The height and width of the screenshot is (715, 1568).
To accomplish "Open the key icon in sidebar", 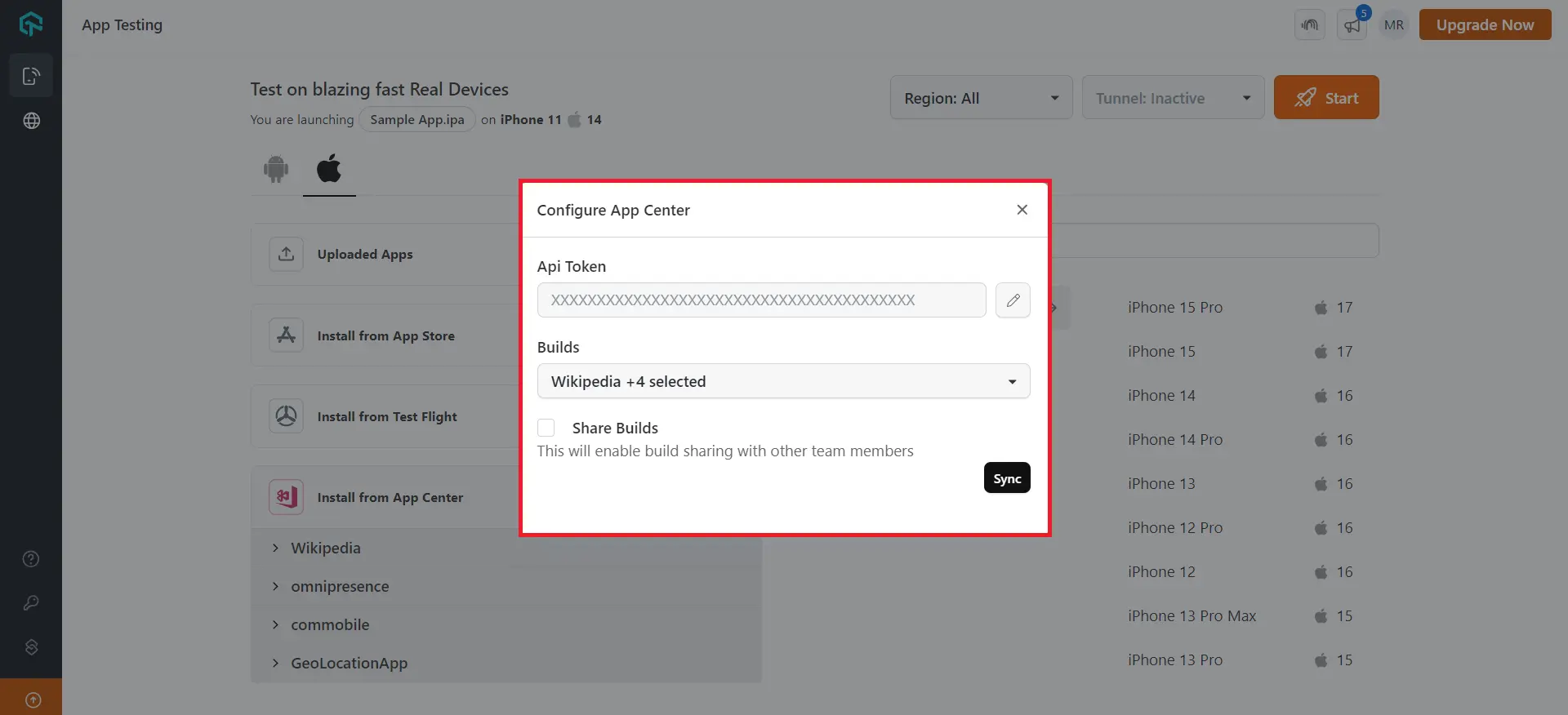I will [x=31, y=603].
